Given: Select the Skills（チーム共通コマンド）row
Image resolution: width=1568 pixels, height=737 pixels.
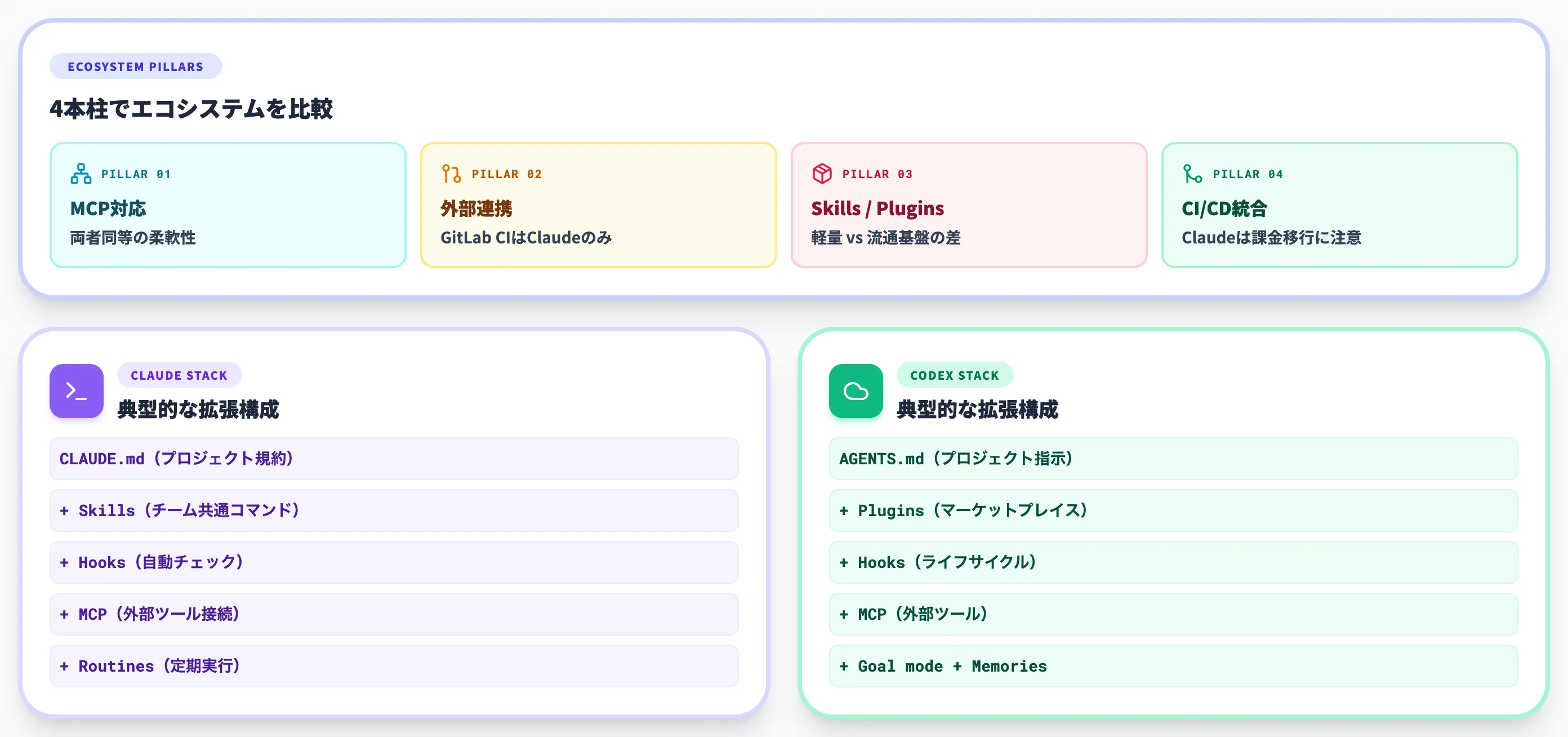Looking at the screenshot, I should click(394, 510).
